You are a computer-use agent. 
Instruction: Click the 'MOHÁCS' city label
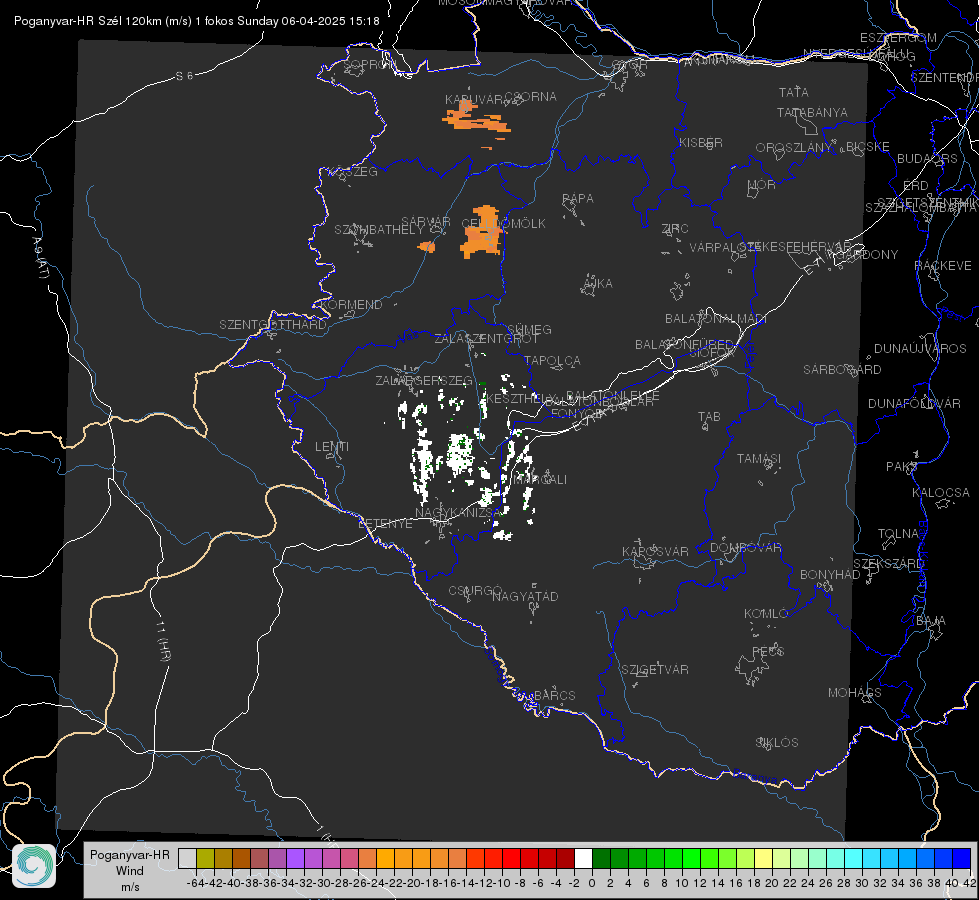[x=854, y=693]
